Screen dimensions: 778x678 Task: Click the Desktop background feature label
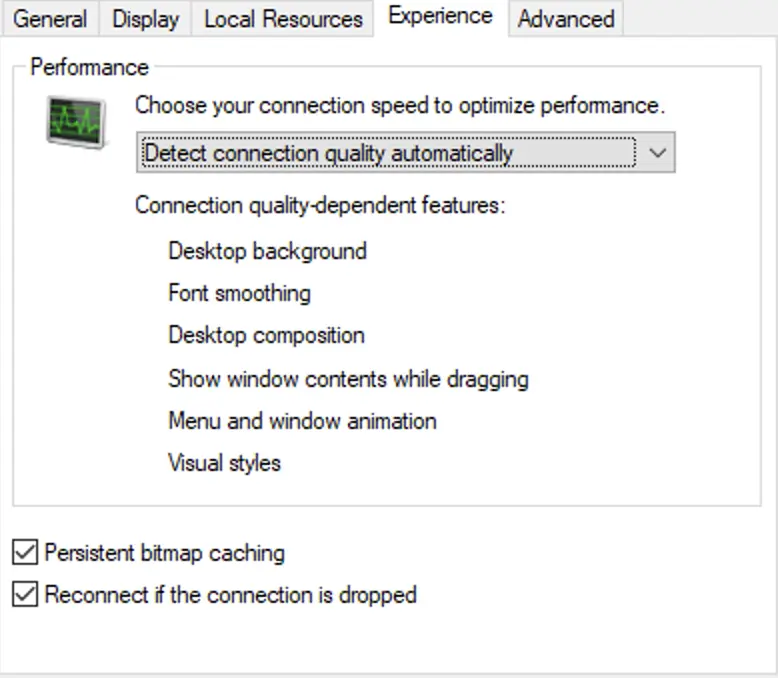coord(267,251)
